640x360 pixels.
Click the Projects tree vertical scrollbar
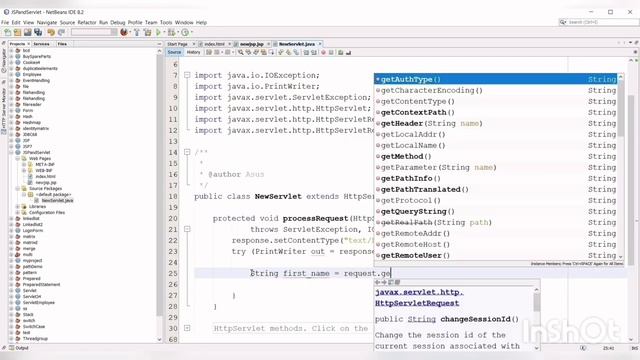tap(160, 184)
